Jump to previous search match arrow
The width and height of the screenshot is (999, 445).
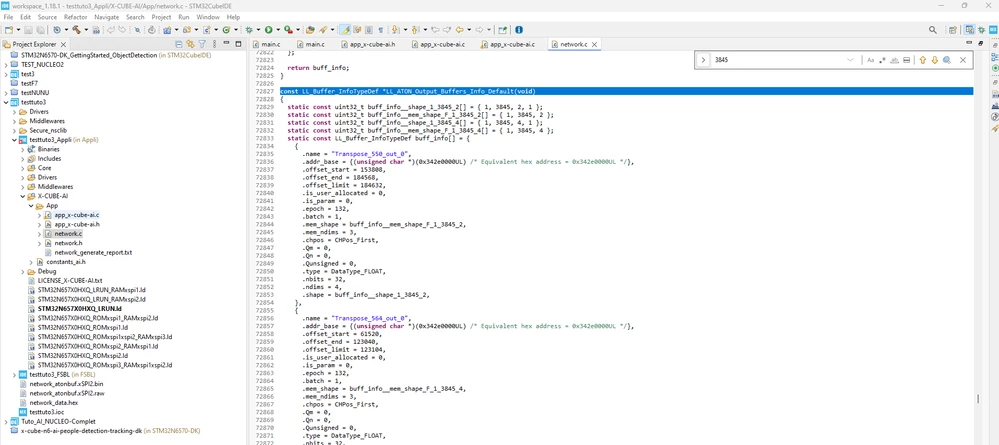[923, 60]
